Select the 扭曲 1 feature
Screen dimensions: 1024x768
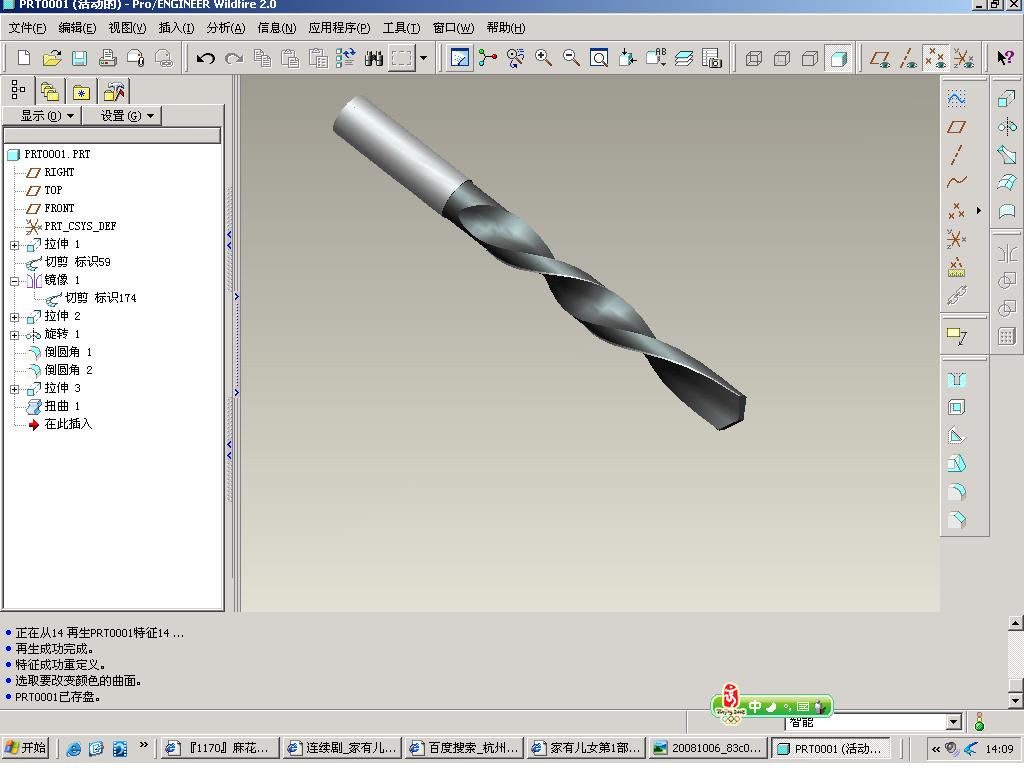click(x=63, y=406)
